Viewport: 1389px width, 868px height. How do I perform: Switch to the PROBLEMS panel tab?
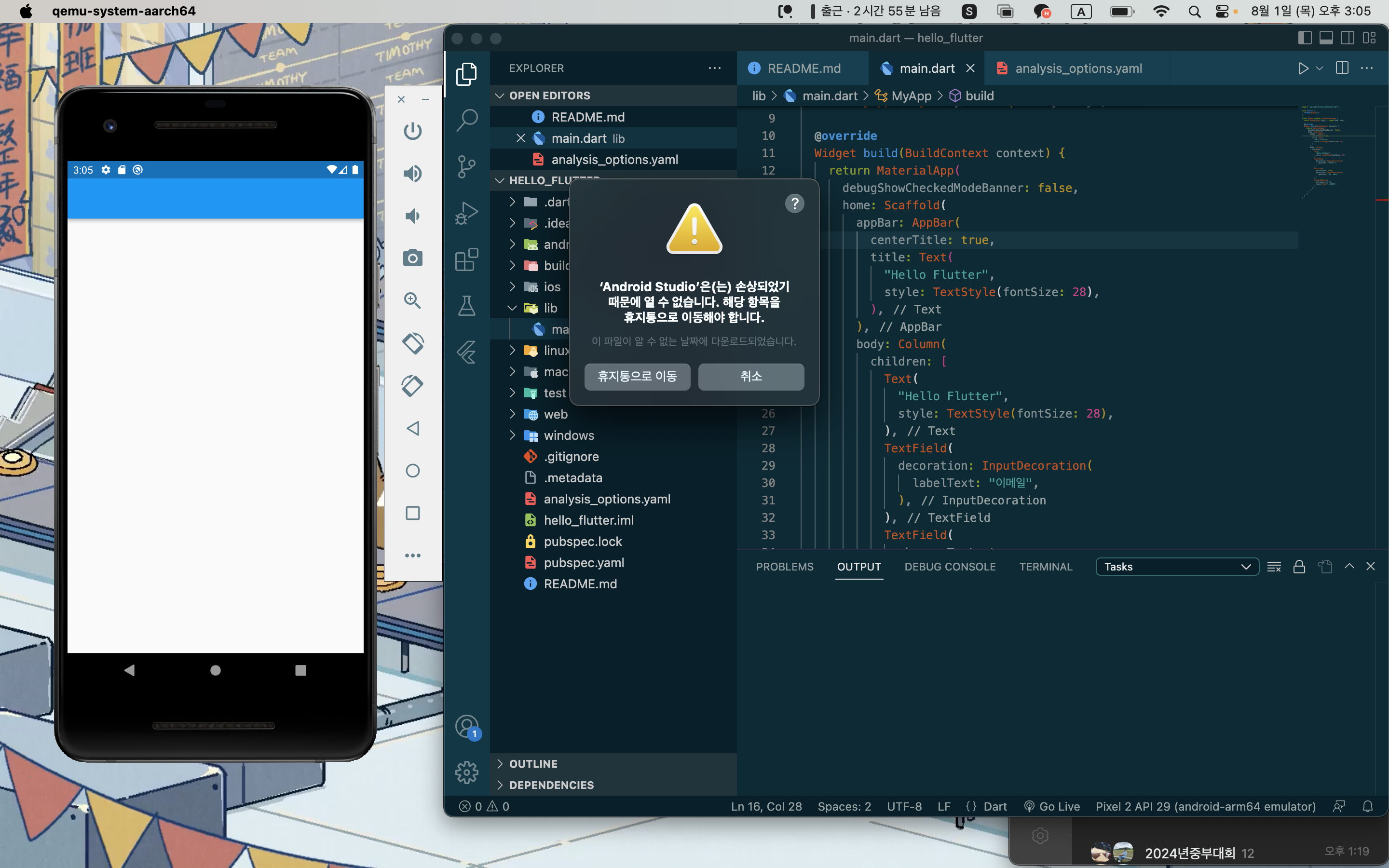click(785, 567)
